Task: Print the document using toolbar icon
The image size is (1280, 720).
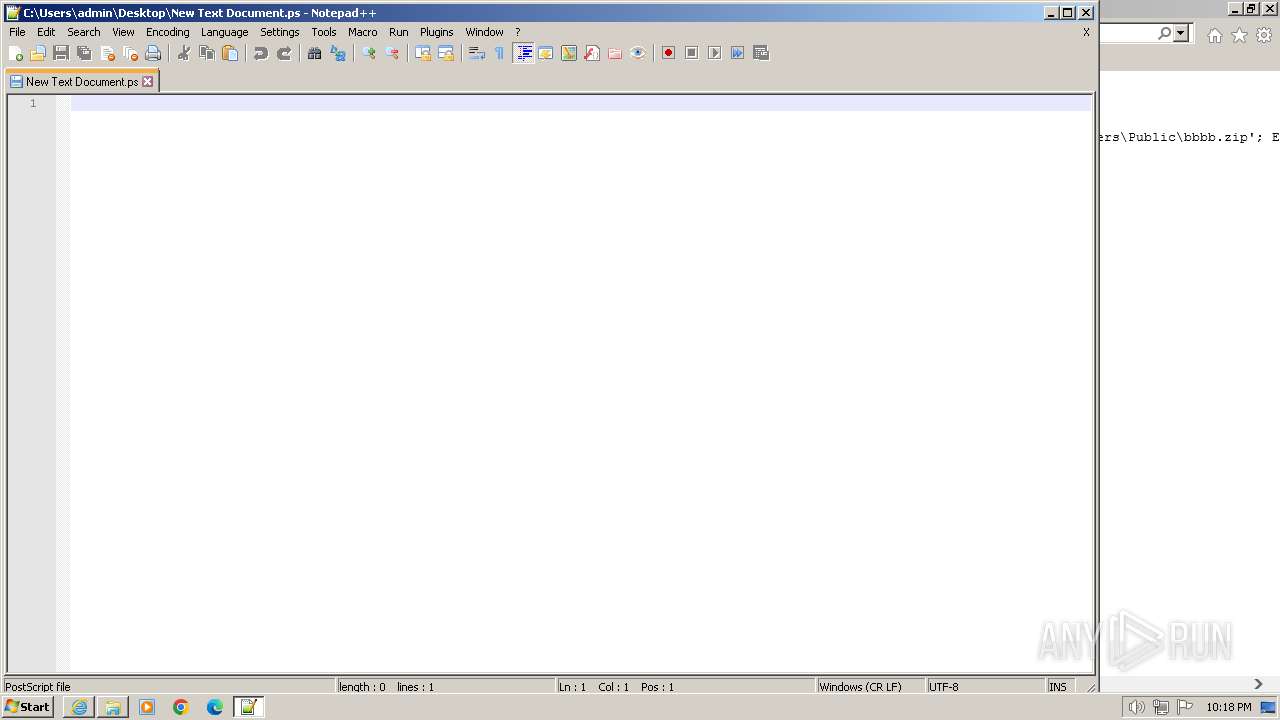Action: click(153, 53)
